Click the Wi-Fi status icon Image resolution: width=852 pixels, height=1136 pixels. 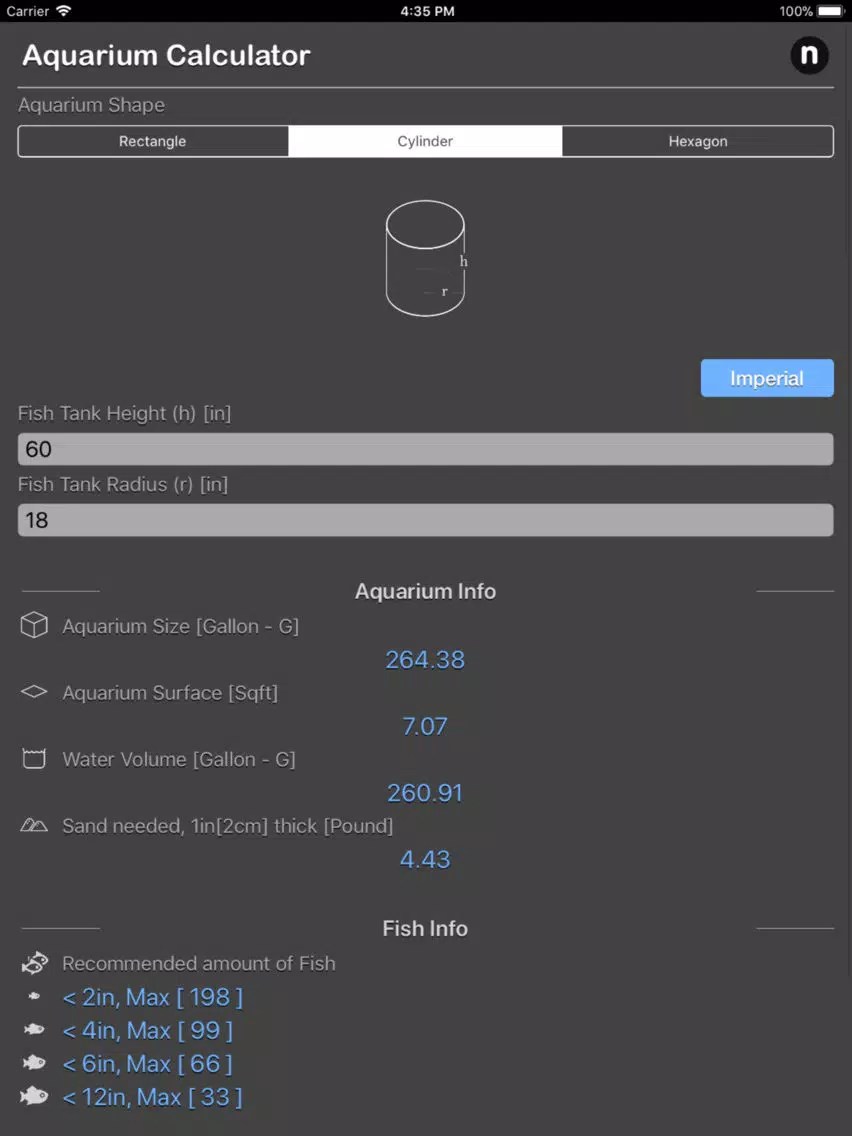click(x=64, y=11)
